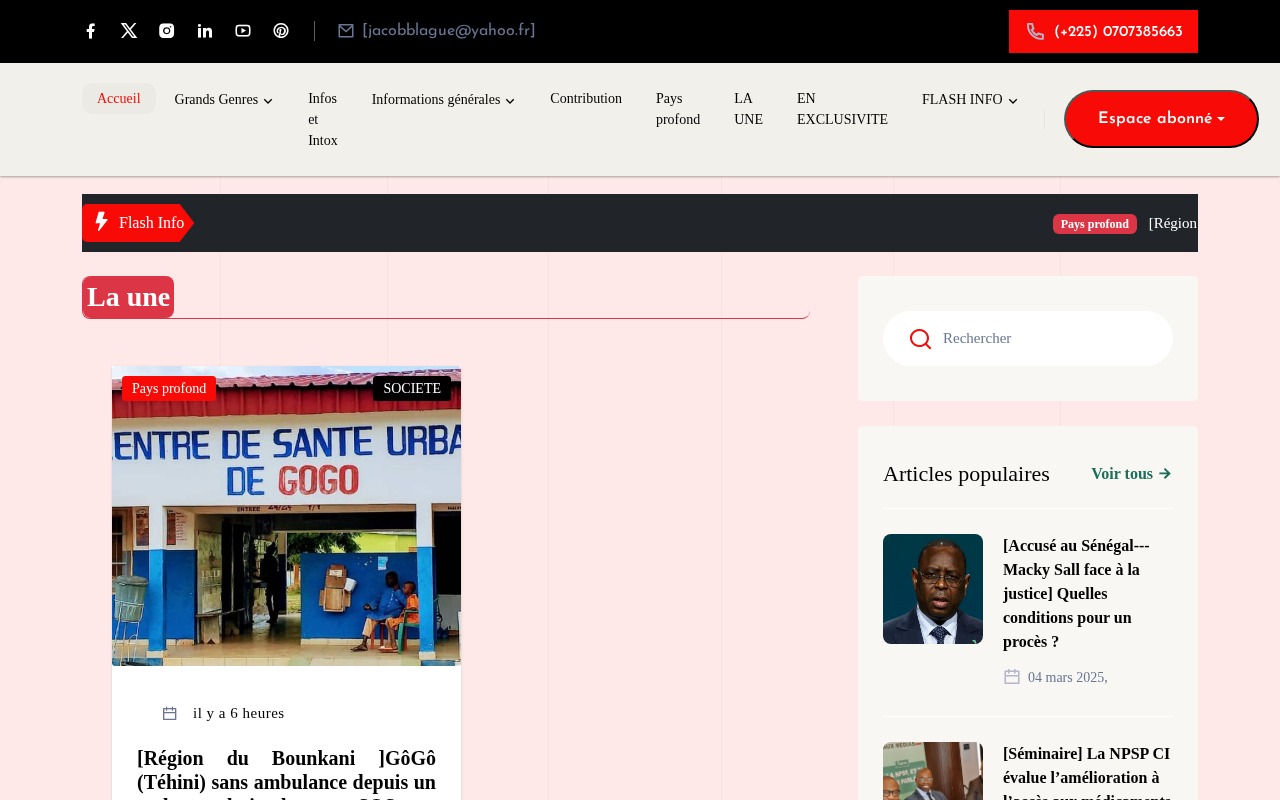Click the Voir tous link
This screenshot has height=800, width=1280.
tap(1131, 474)
